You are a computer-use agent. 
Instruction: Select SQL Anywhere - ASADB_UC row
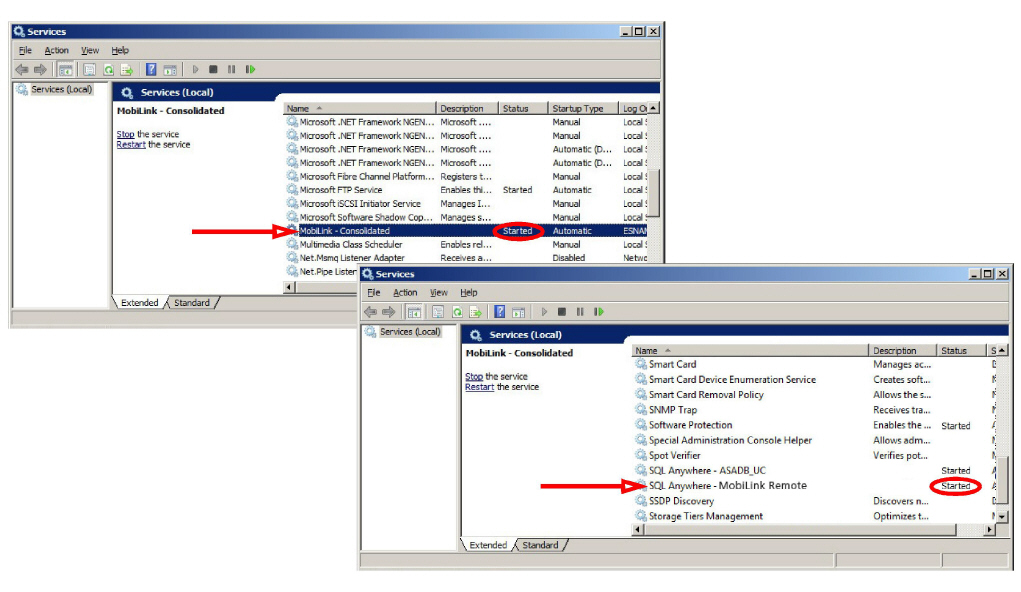coord(815,471)
